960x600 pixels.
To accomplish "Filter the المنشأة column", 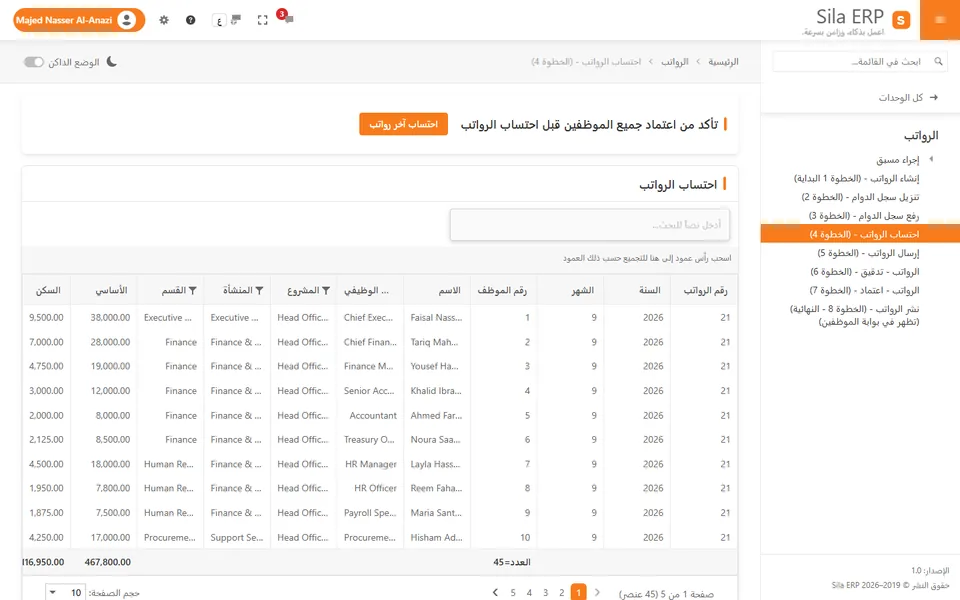I will pyautogui.click(x=259, y=290).
